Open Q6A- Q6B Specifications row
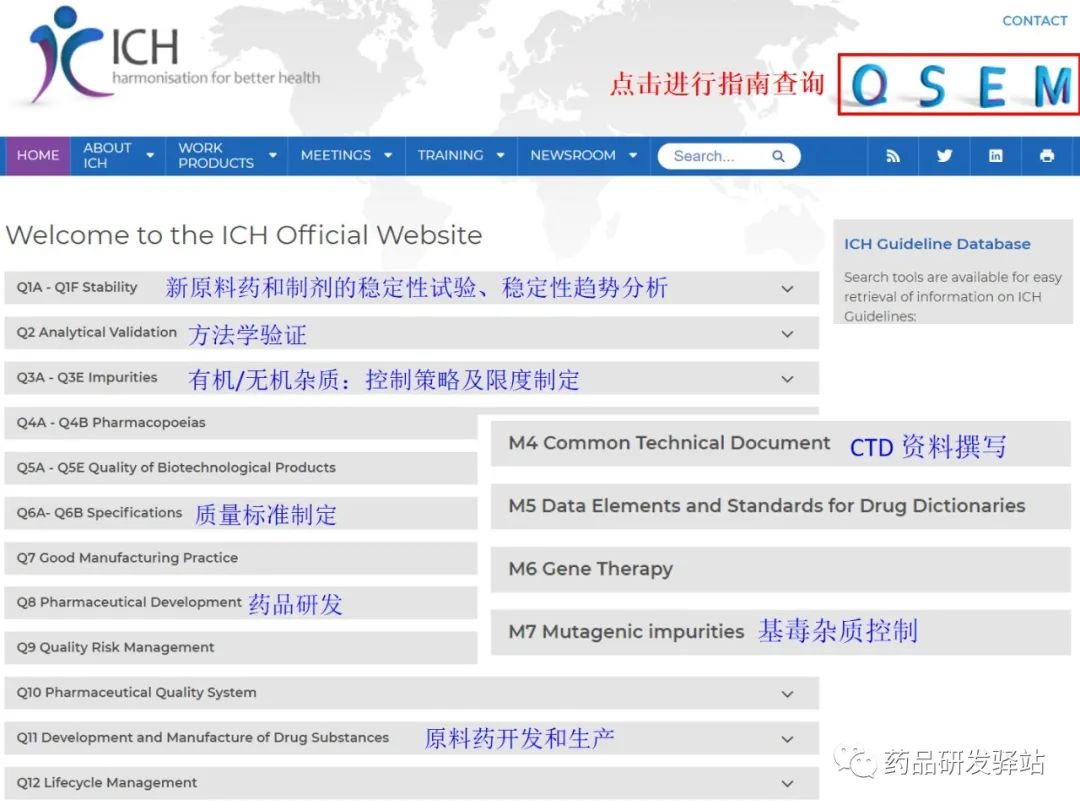 click(x=240, y=513)
